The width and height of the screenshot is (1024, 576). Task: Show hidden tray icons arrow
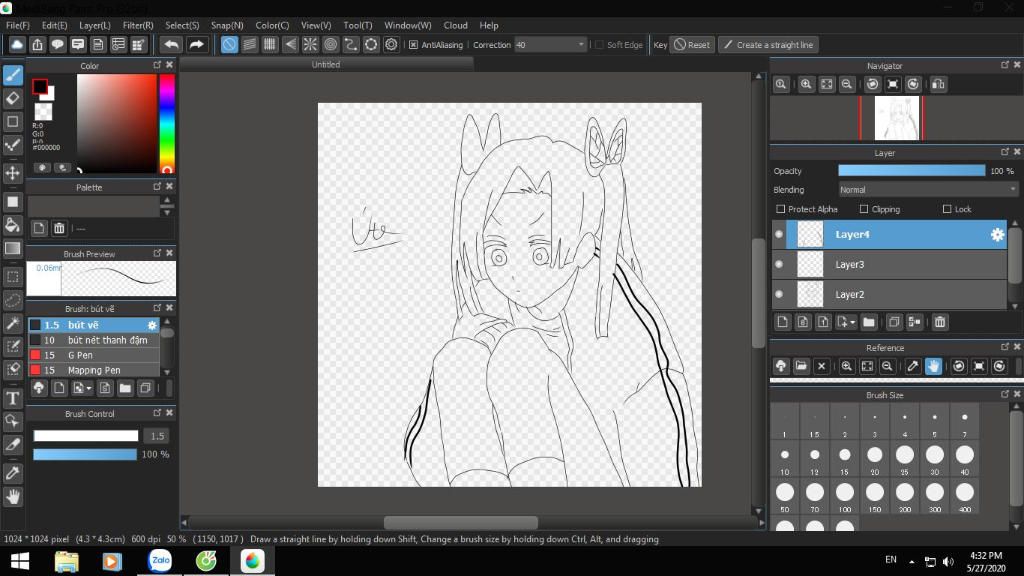pos(912,561)
